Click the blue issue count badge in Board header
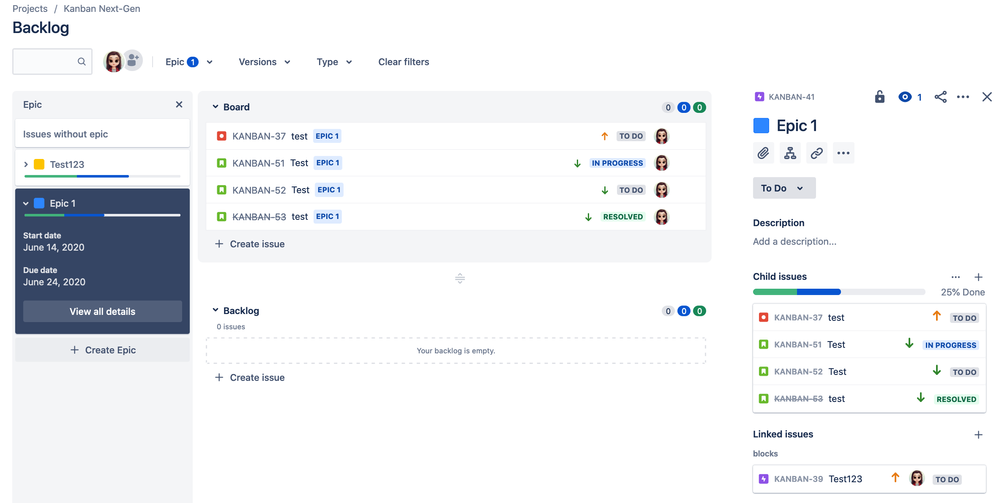This screenshot has height=503, width=999. coord(684,107)
